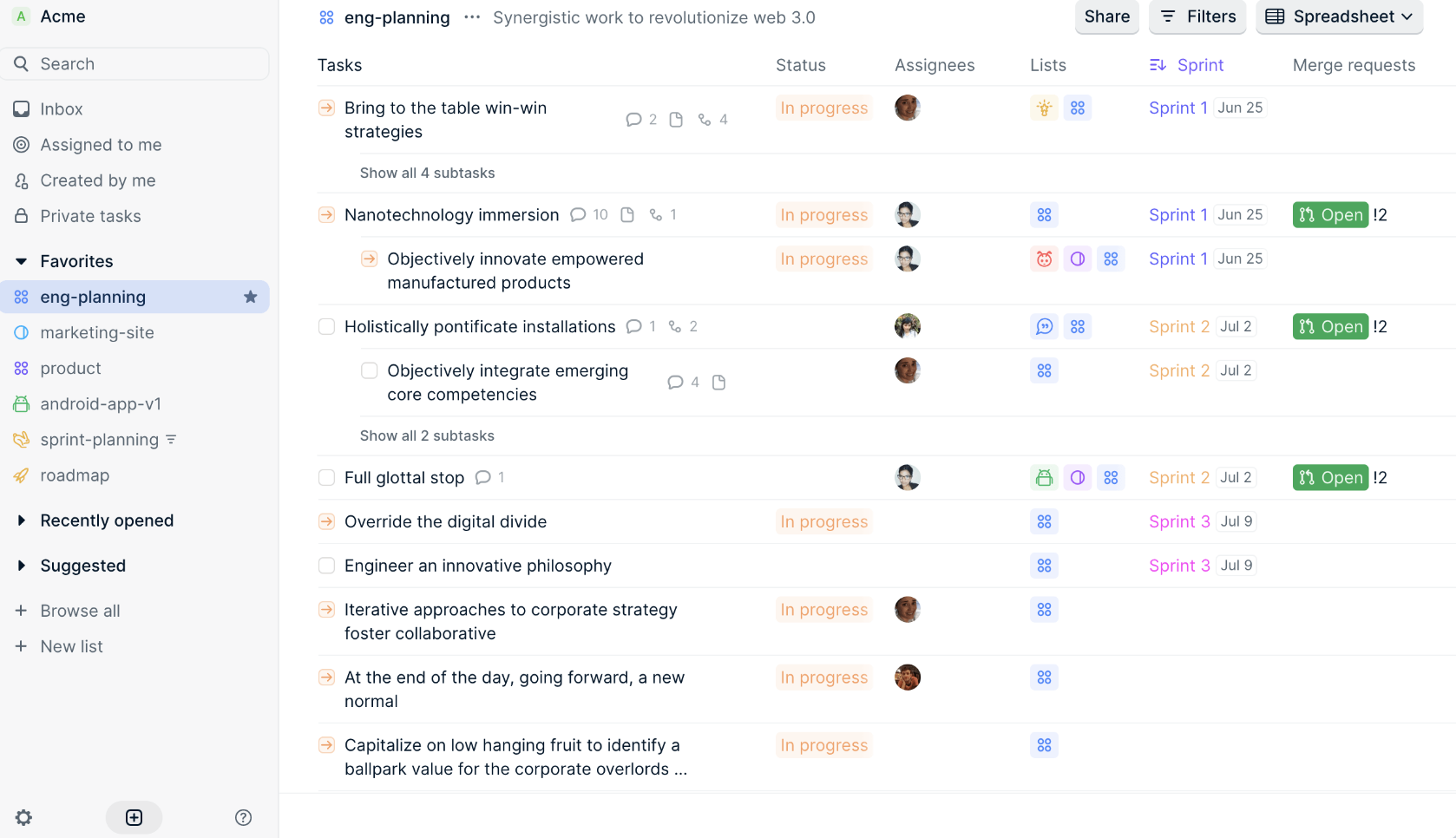Unfavorite eng-planning via star icon
Image resolution: width=1456 pixels, height=838 pixels.
tap(251, 297)
